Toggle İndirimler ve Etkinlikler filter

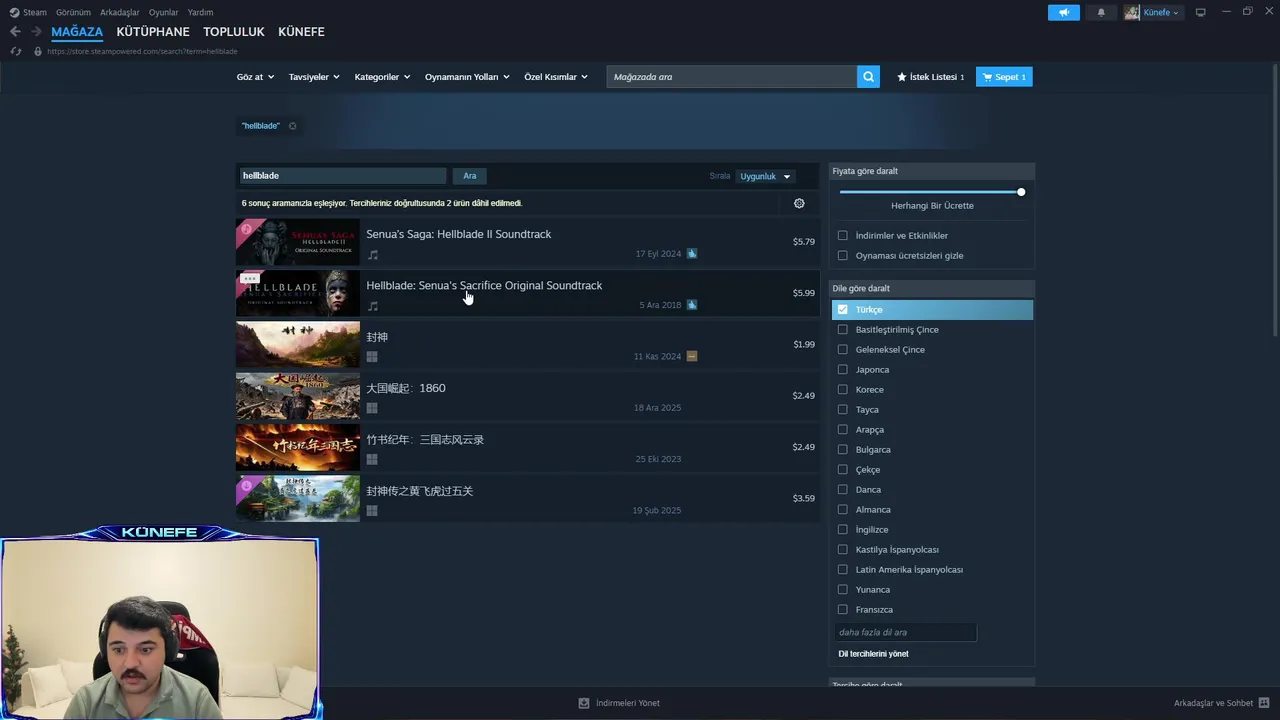842,236
